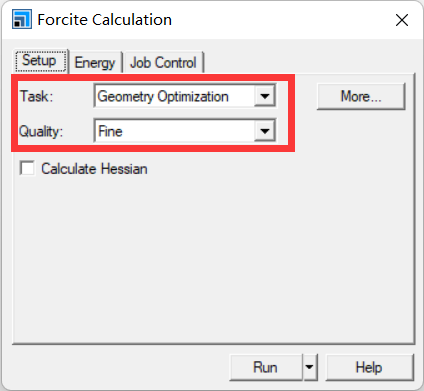424x391 pixels.
Task: Click the Calculate Hessian label text
Action: (94, 169)
